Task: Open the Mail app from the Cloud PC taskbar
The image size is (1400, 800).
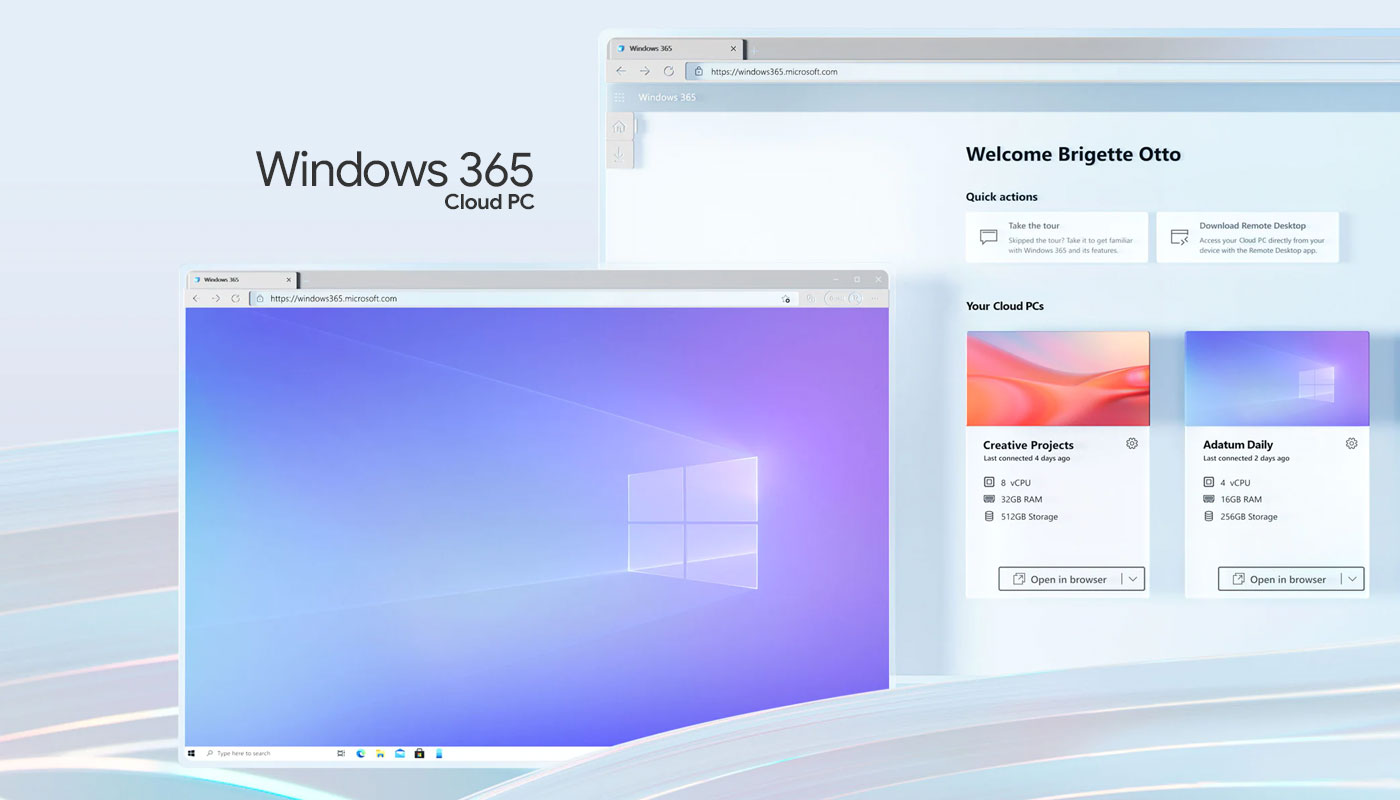Action: (x=400, y=753)
